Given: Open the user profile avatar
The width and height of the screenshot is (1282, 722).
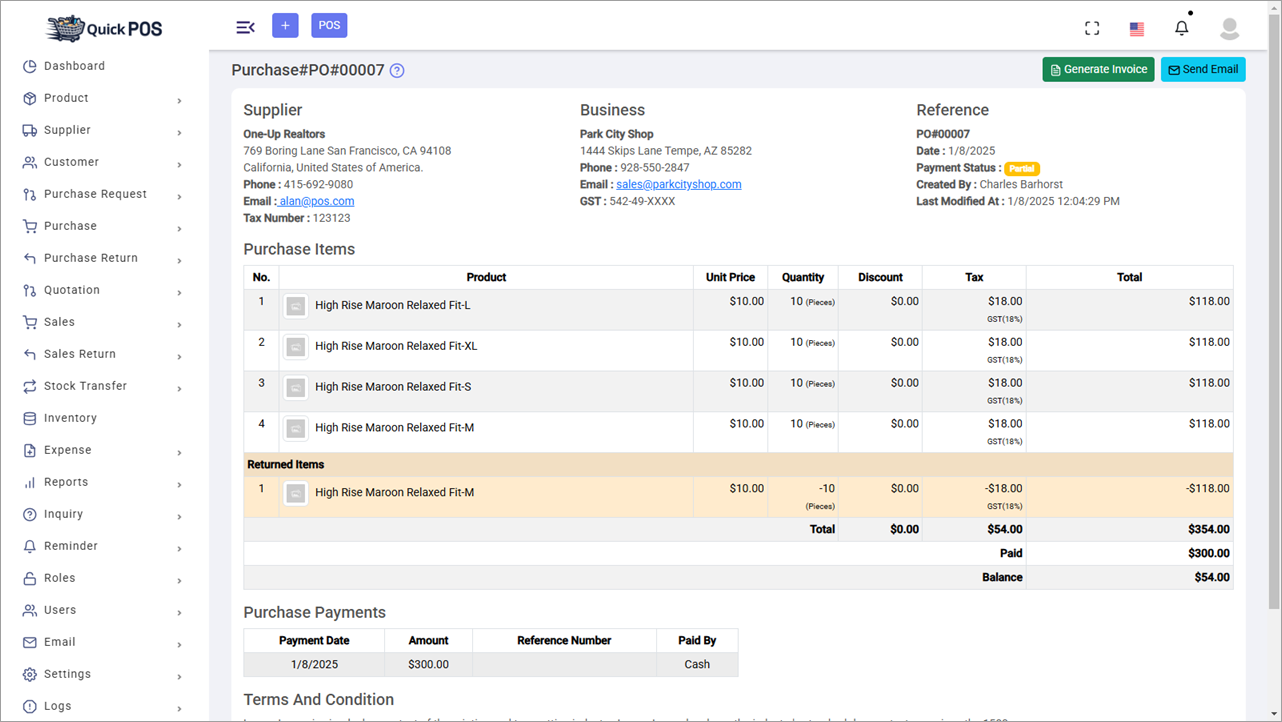Looking at the screenshot, I should click(1228, 28).
